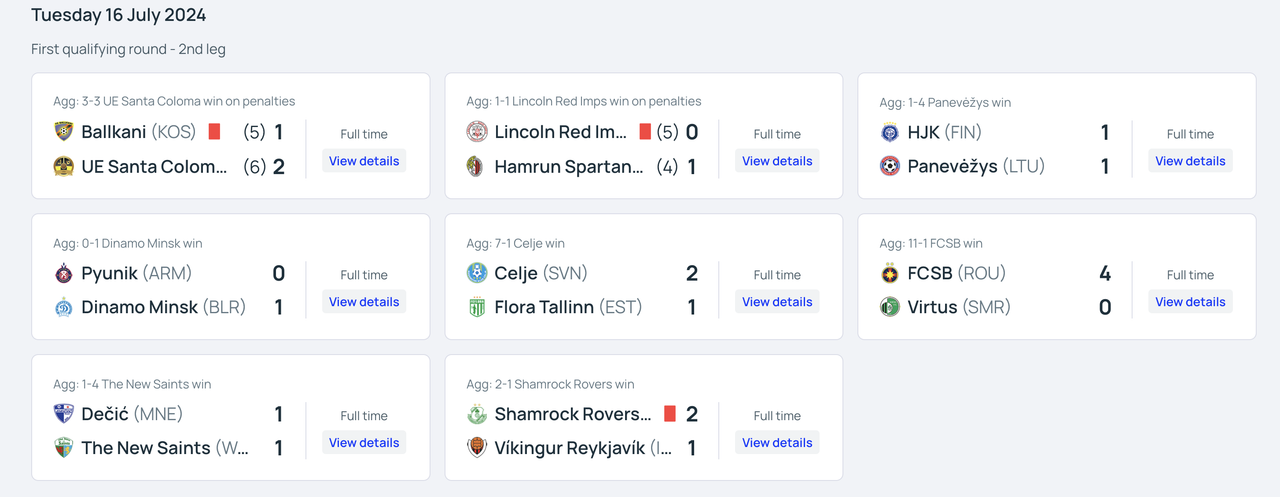Viewport: 1280px width, 497px height.
Task: Click the HJK team badge icon
Action: tap(890, 133)
